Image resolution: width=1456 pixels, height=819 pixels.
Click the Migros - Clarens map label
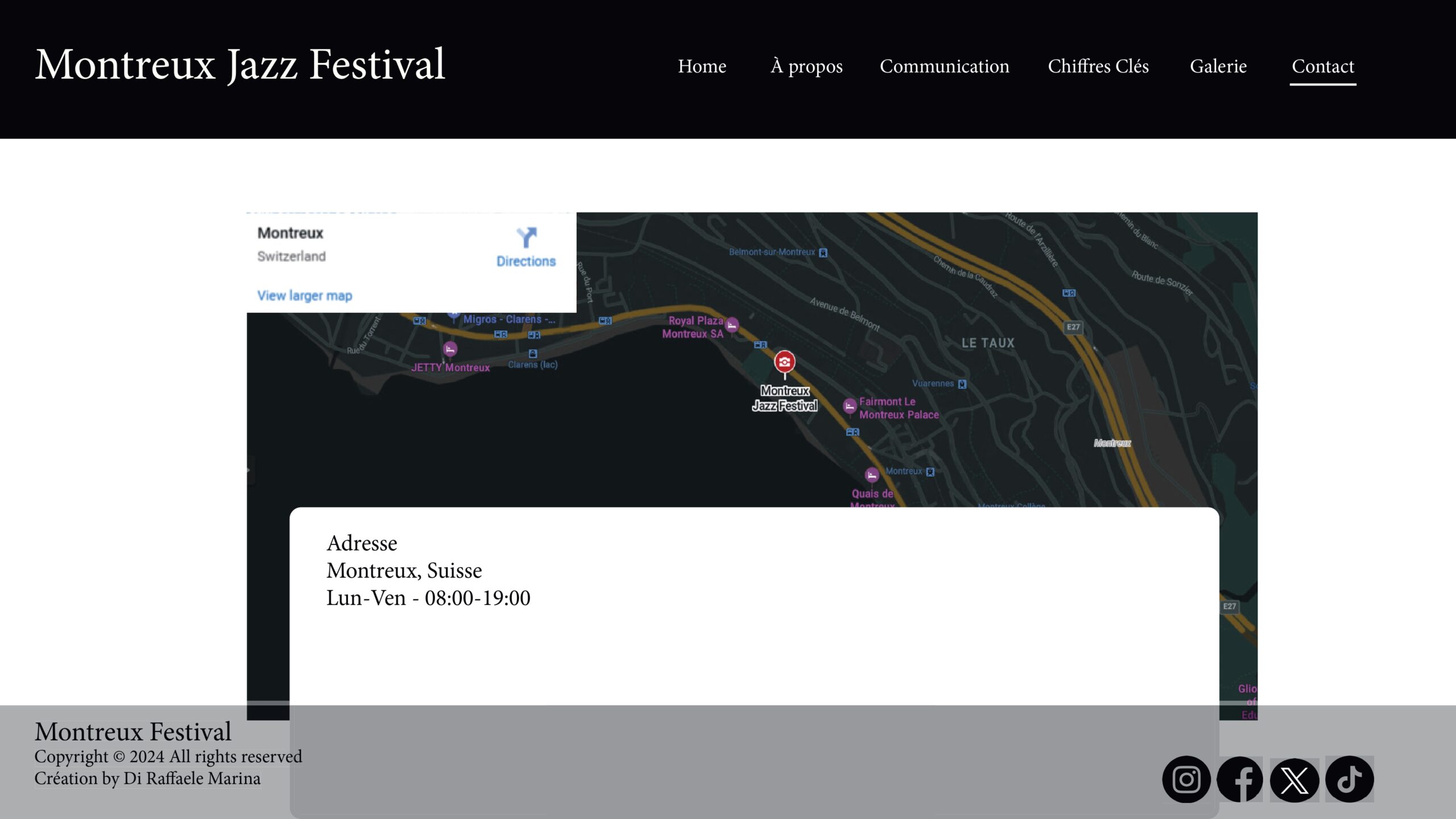point(508,319)
